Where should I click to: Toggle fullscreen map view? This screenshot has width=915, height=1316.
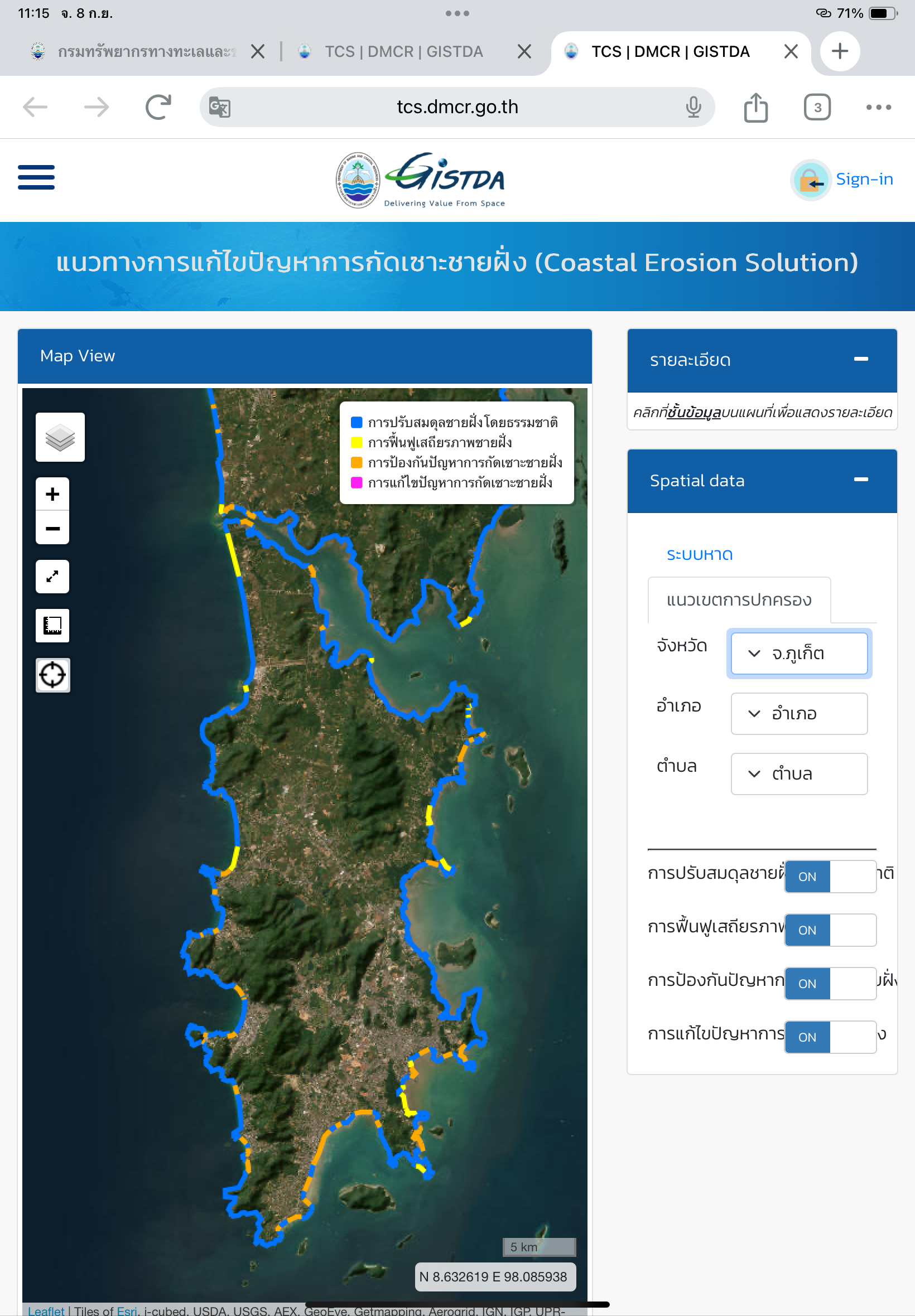tap(52, 577)
